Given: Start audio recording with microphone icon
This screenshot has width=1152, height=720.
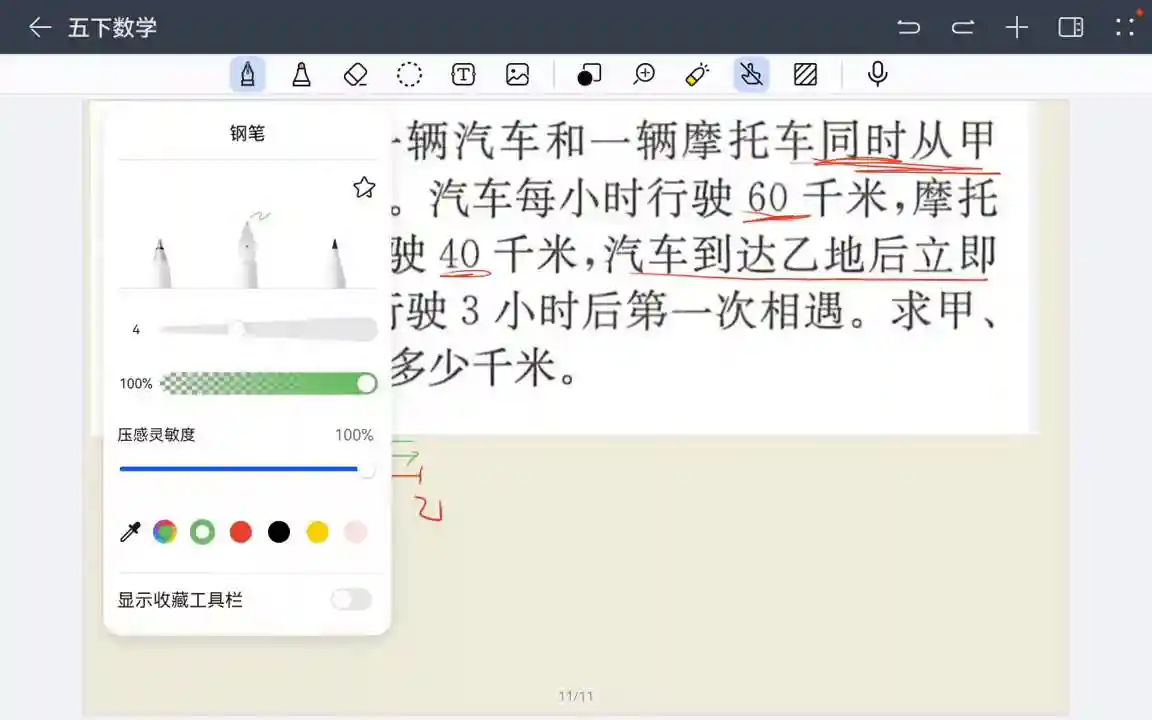Looking at the screenshot, I should [877, 74].
